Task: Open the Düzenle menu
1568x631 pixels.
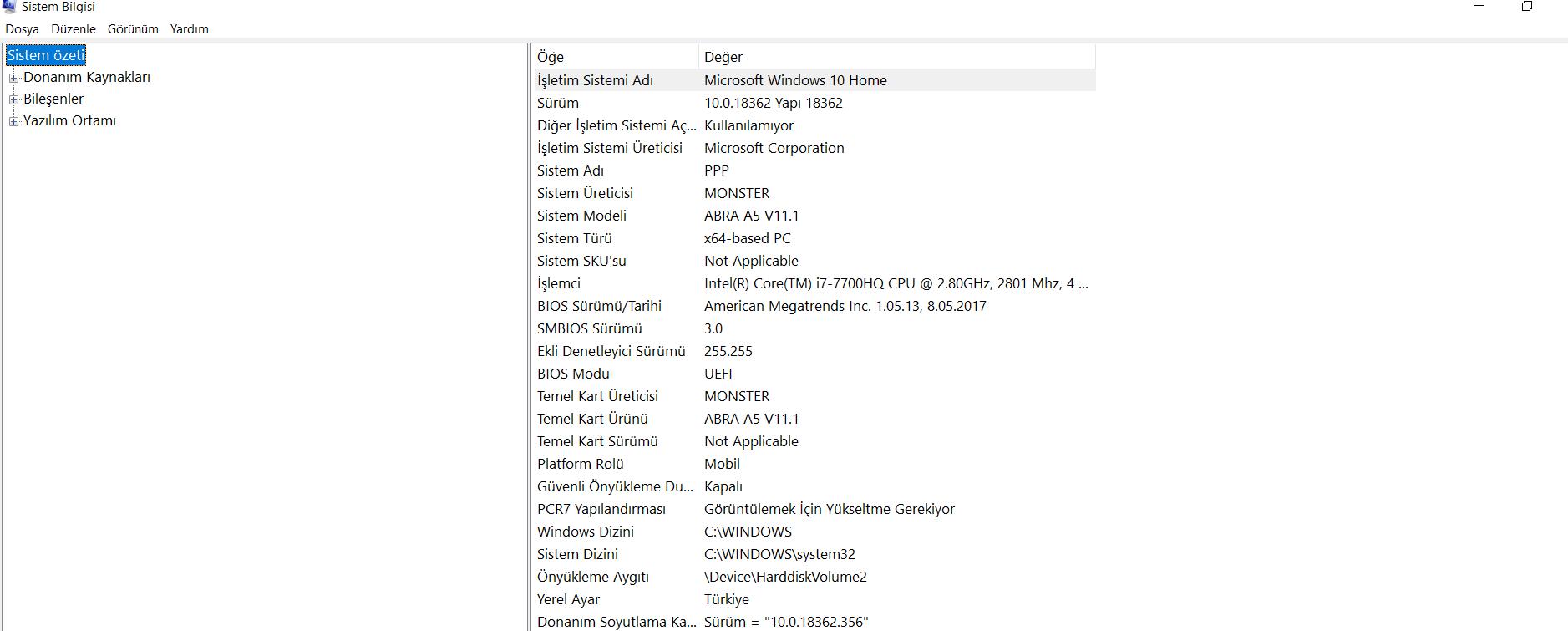Action: [x=74, y=29]
